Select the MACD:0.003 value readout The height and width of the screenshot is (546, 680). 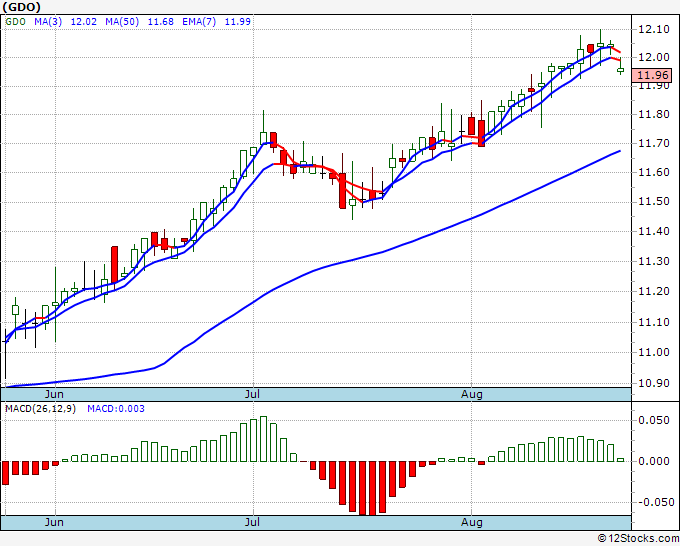[x=116, y=409]
